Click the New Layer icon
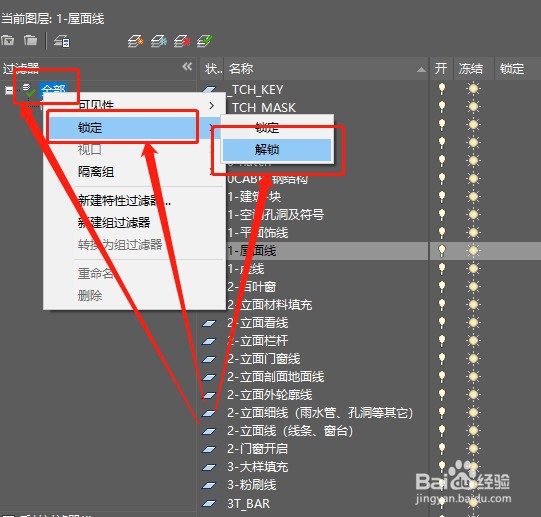The image size is (541, 517). click(135, 41)
